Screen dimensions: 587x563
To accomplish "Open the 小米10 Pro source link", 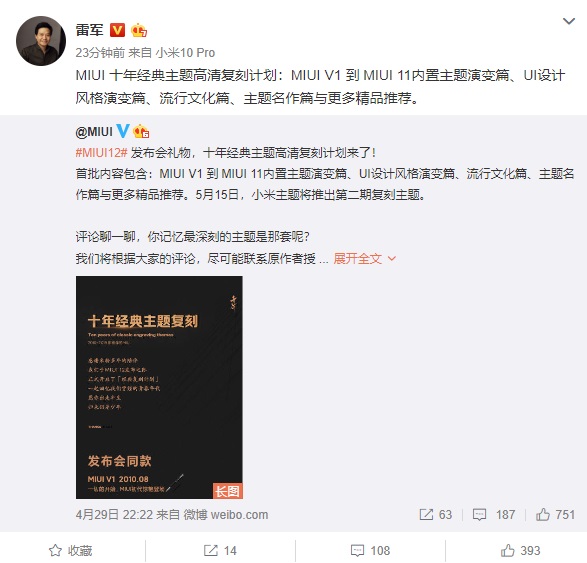I will (x=185, y=53).
